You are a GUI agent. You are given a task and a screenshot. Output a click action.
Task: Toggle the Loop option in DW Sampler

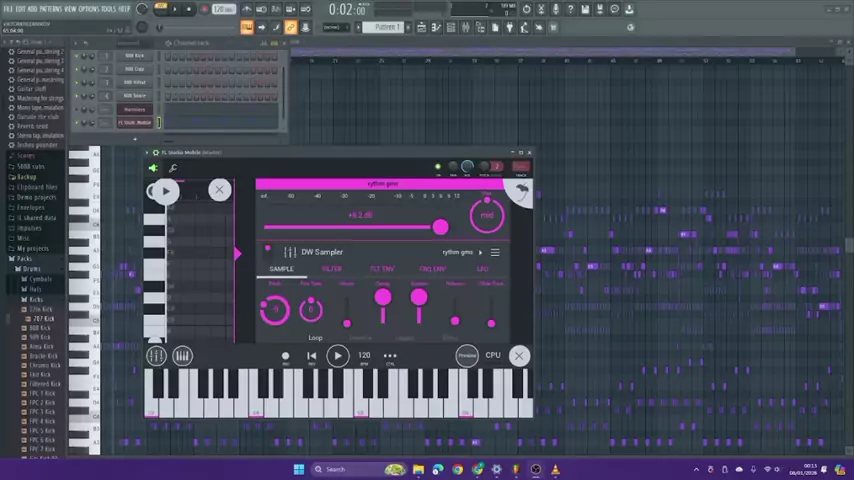pos(315,338)
